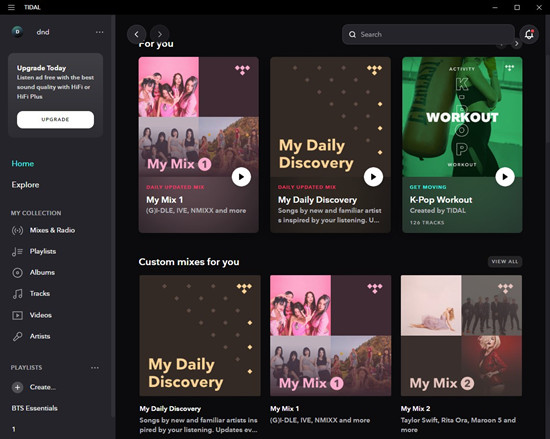This screenshot has width=550, height=439.
Task: Open Tracks in My Collection
Action: (40, 293)
